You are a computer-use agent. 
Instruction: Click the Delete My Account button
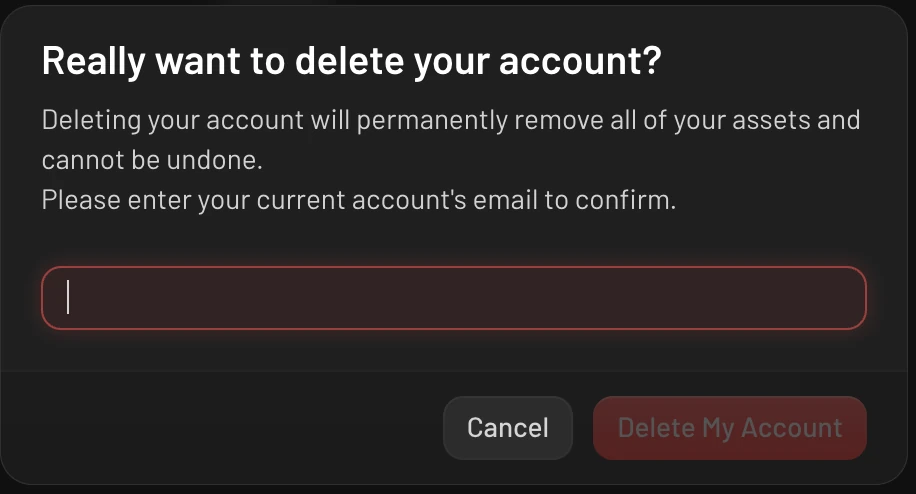pos(730,428)
